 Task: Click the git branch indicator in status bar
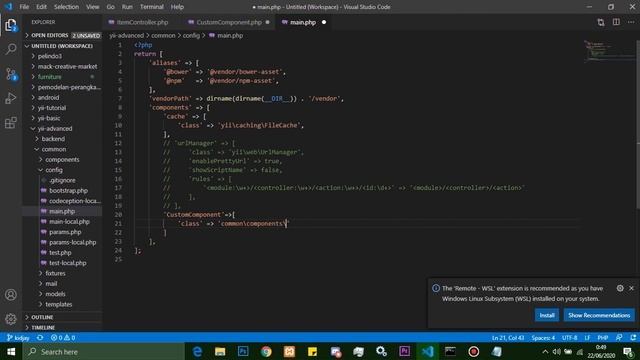click(x=18, y=338)
